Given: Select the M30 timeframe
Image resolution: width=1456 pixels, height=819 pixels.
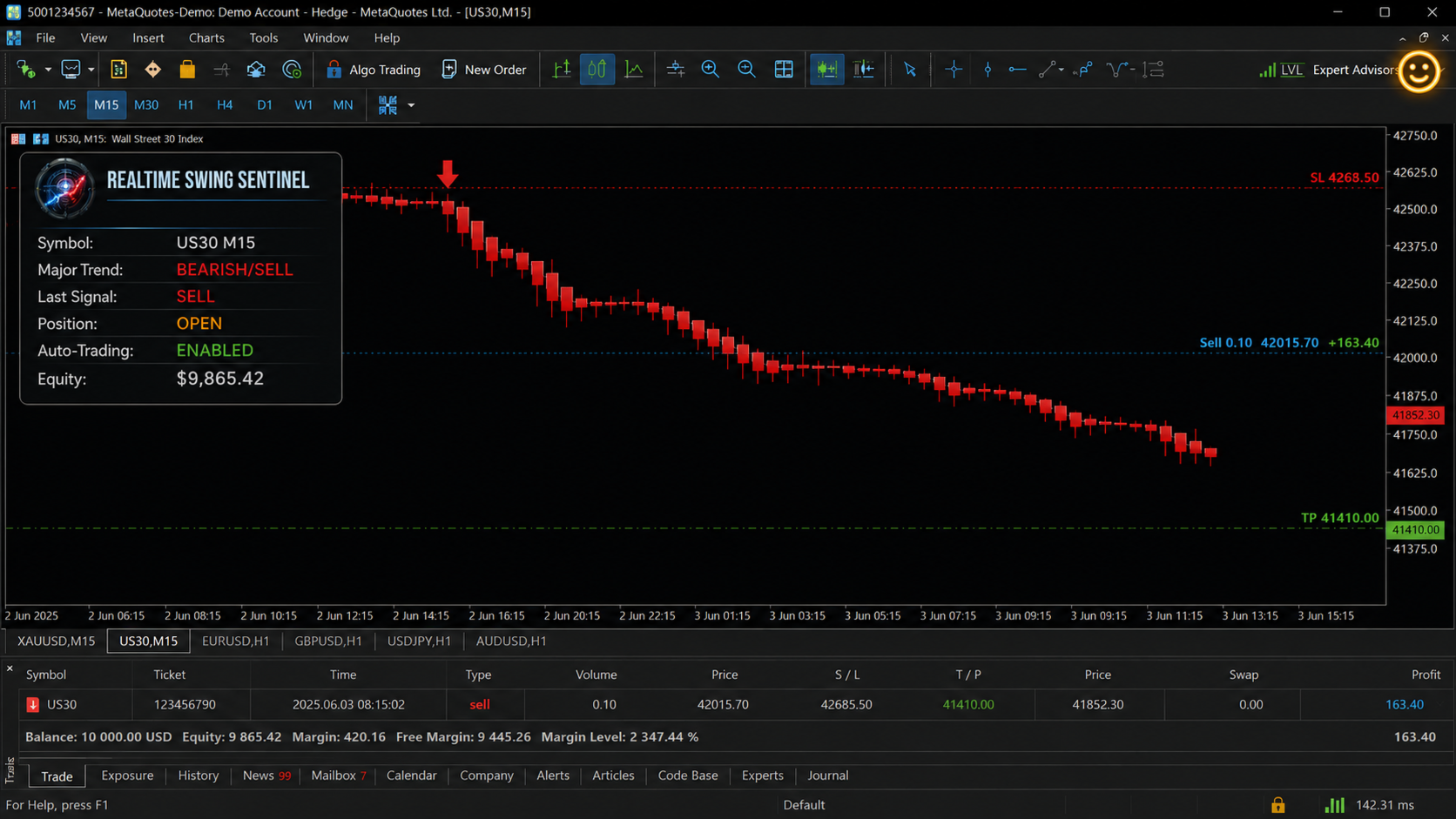Looking at the screenshot, I should (x=146, y=104).
